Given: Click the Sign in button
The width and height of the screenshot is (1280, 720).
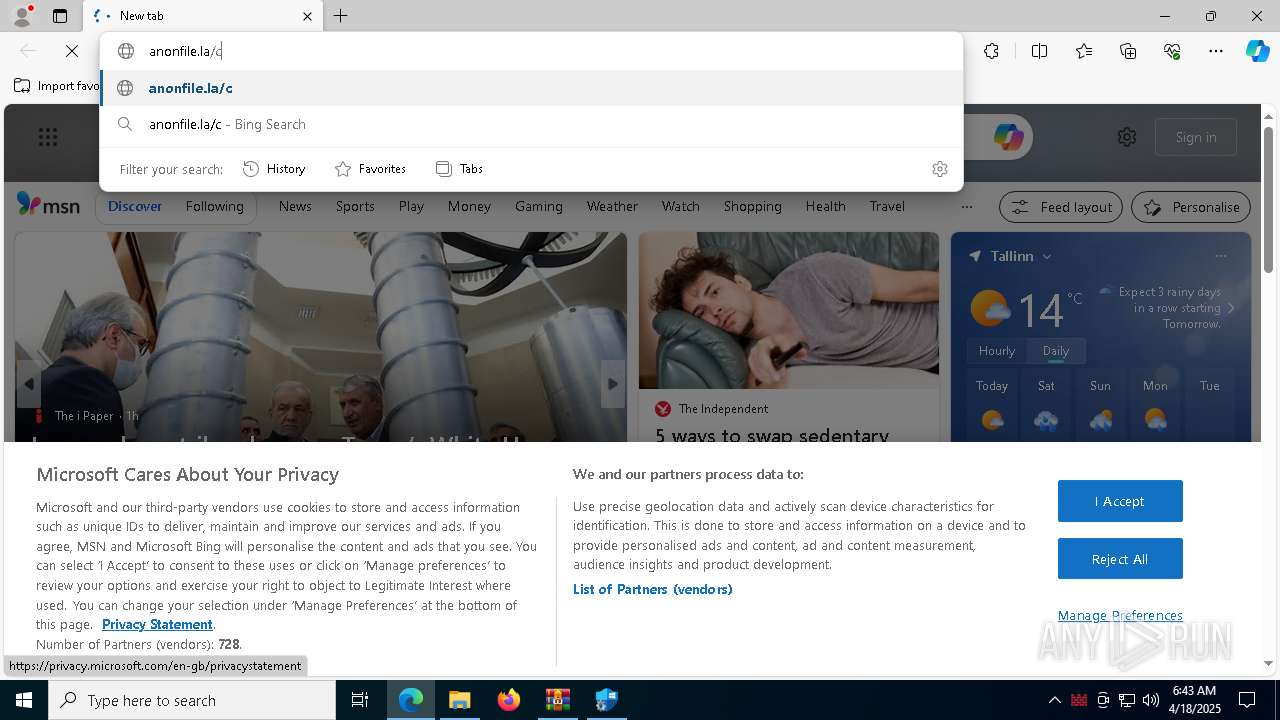Looking at the screenshot, I should pos(1196,137).
